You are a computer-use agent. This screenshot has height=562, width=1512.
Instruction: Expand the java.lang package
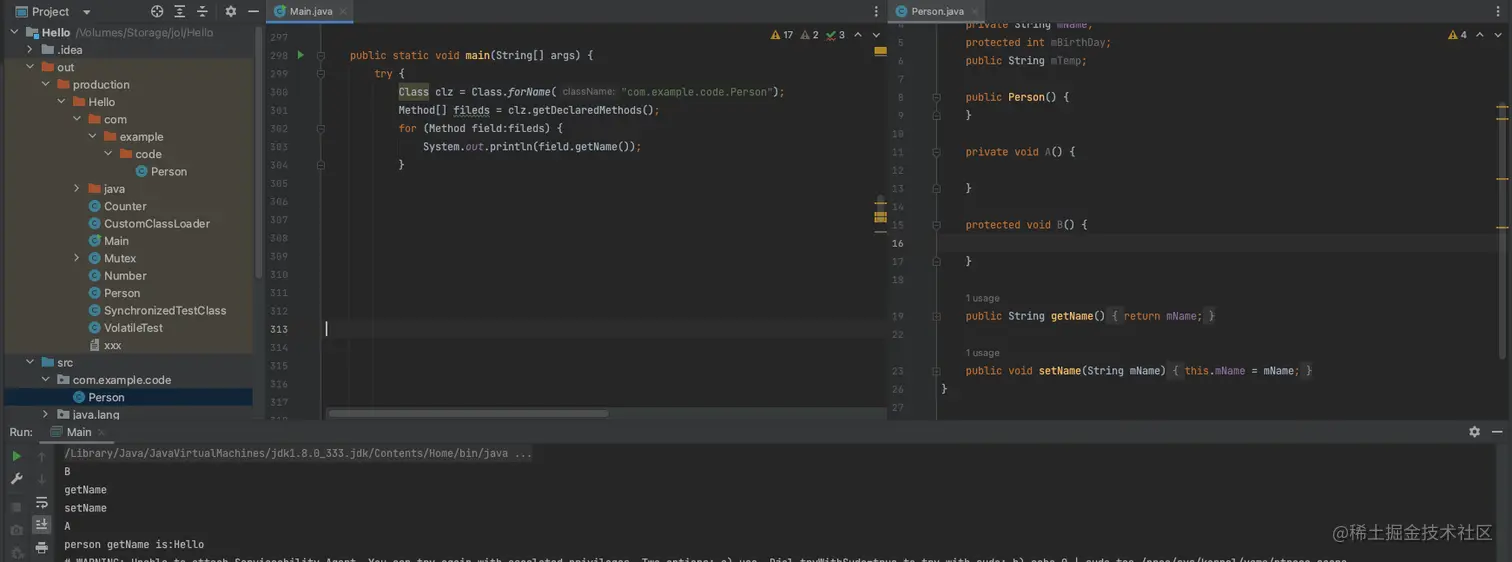point(46,414)
